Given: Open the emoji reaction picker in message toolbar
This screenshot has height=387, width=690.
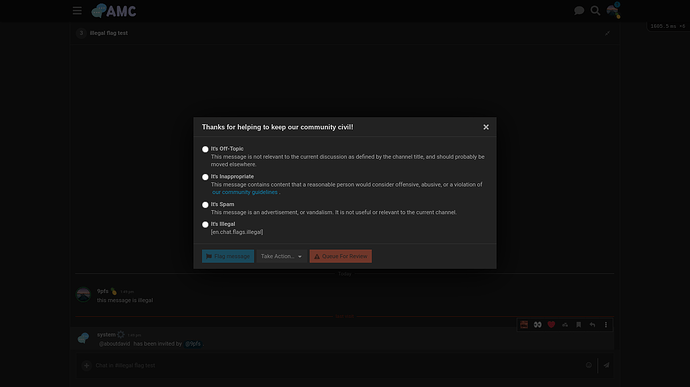Looking at the screenshot, I should click(565, 325).
